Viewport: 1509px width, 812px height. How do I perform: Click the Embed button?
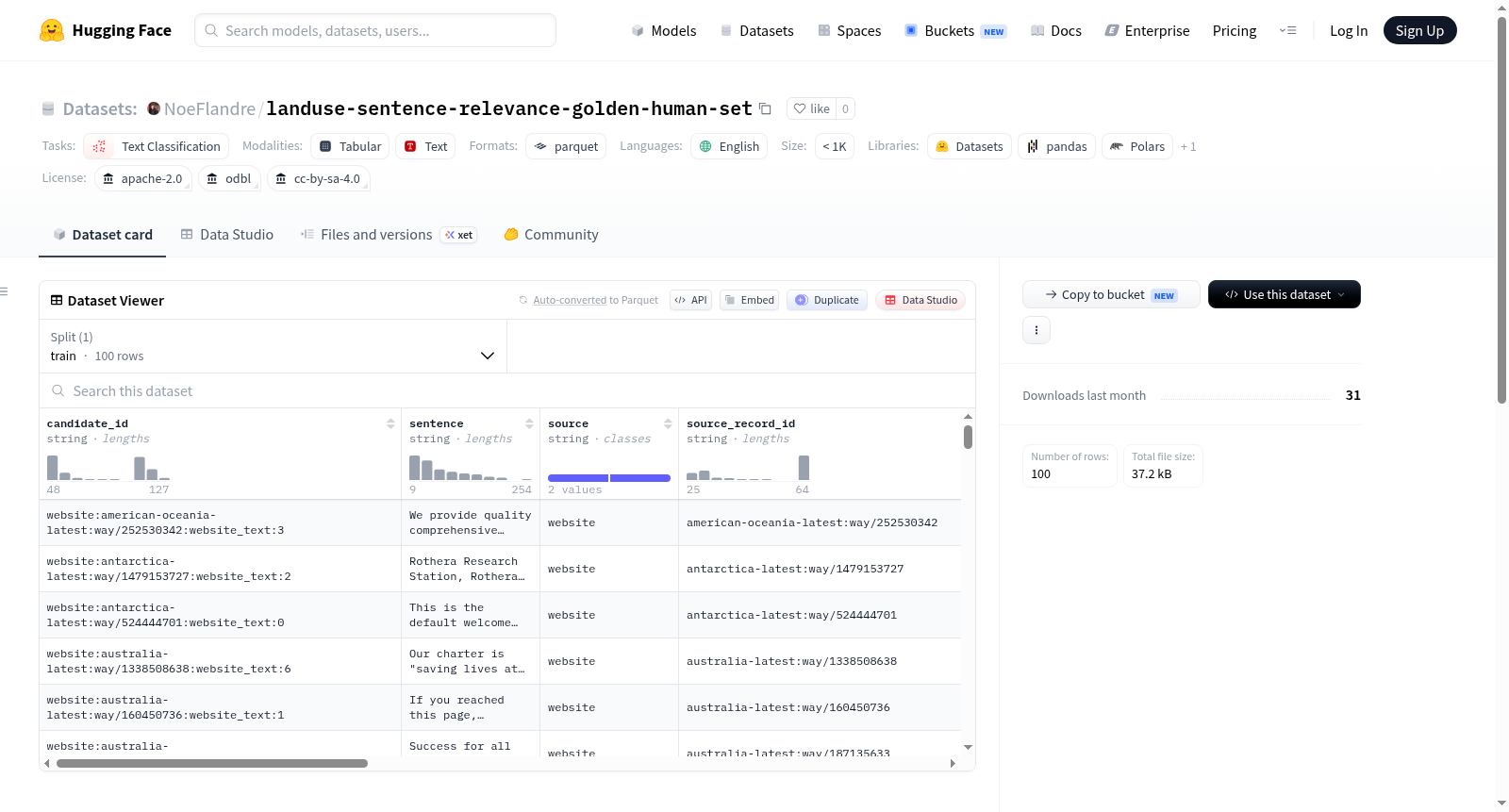point(749,300)
